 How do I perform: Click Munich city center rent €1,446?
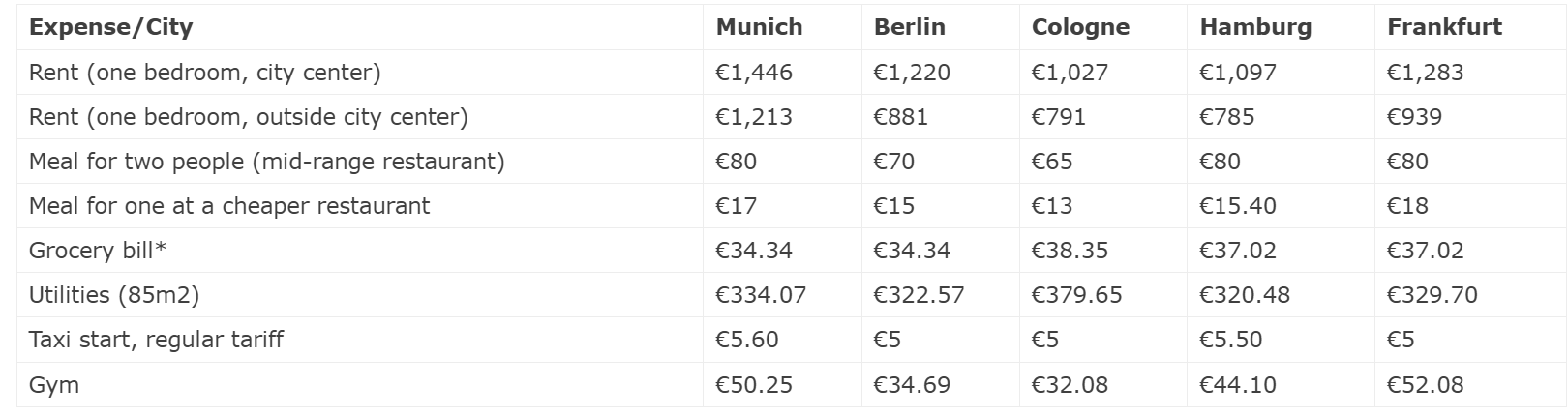(753, 73)
